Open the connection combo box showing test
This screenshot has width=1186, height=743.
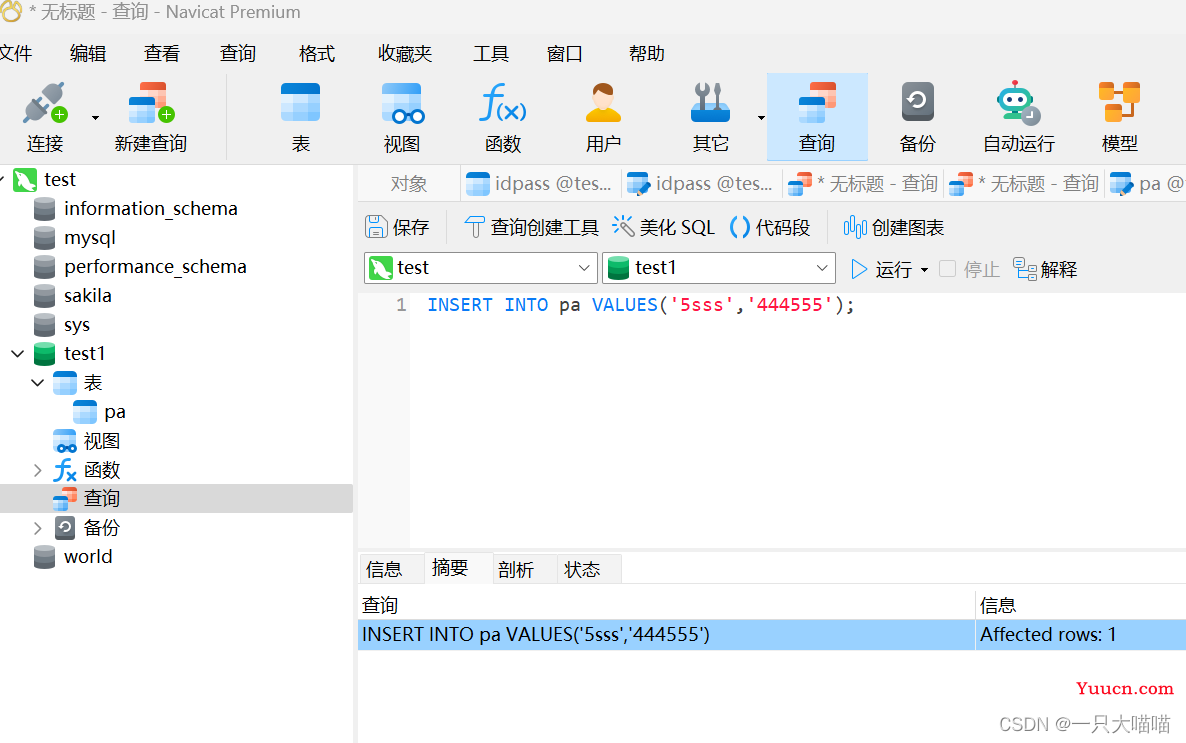click(x=481, y=268)
